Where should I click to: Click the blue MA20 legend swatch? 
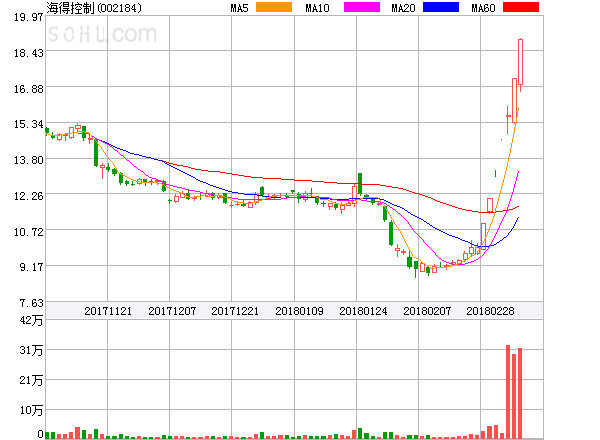pos(441,7)
